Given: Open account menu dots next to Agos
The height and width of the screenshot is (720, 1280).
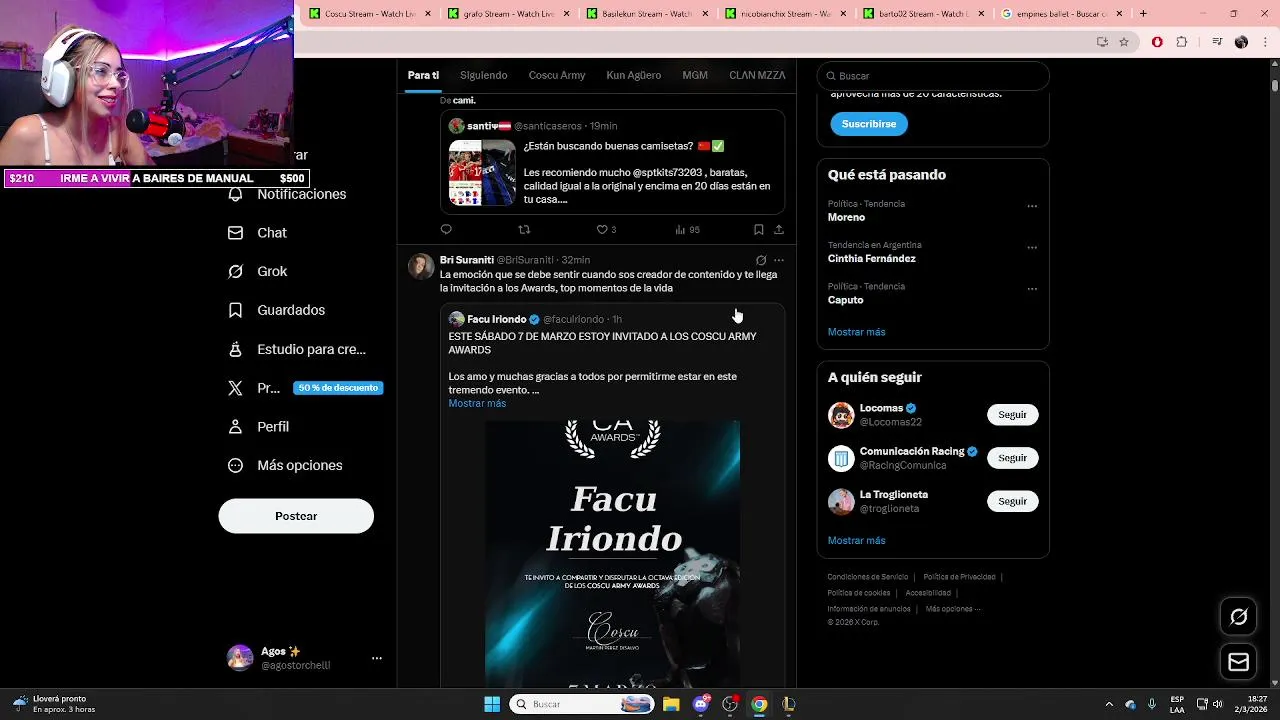Looking at the screenshot, I should (x=377, y=658).
